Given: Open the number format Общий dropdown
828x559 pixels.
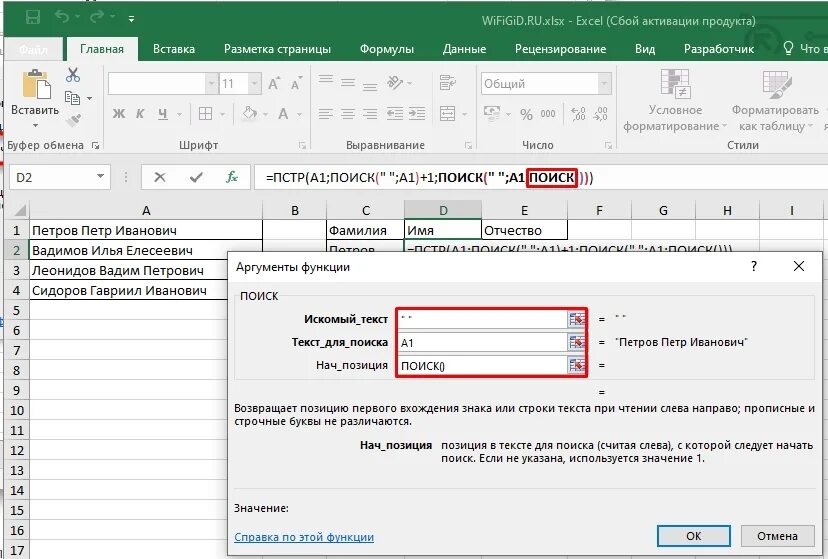Looking at the screenshot, I should tap(604, 83).
